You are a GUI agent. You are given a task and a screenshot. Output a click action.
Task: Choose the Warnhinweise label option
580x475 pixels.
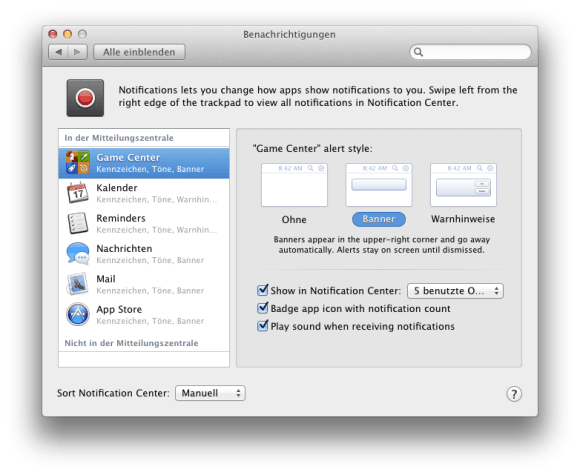[463, 219]
